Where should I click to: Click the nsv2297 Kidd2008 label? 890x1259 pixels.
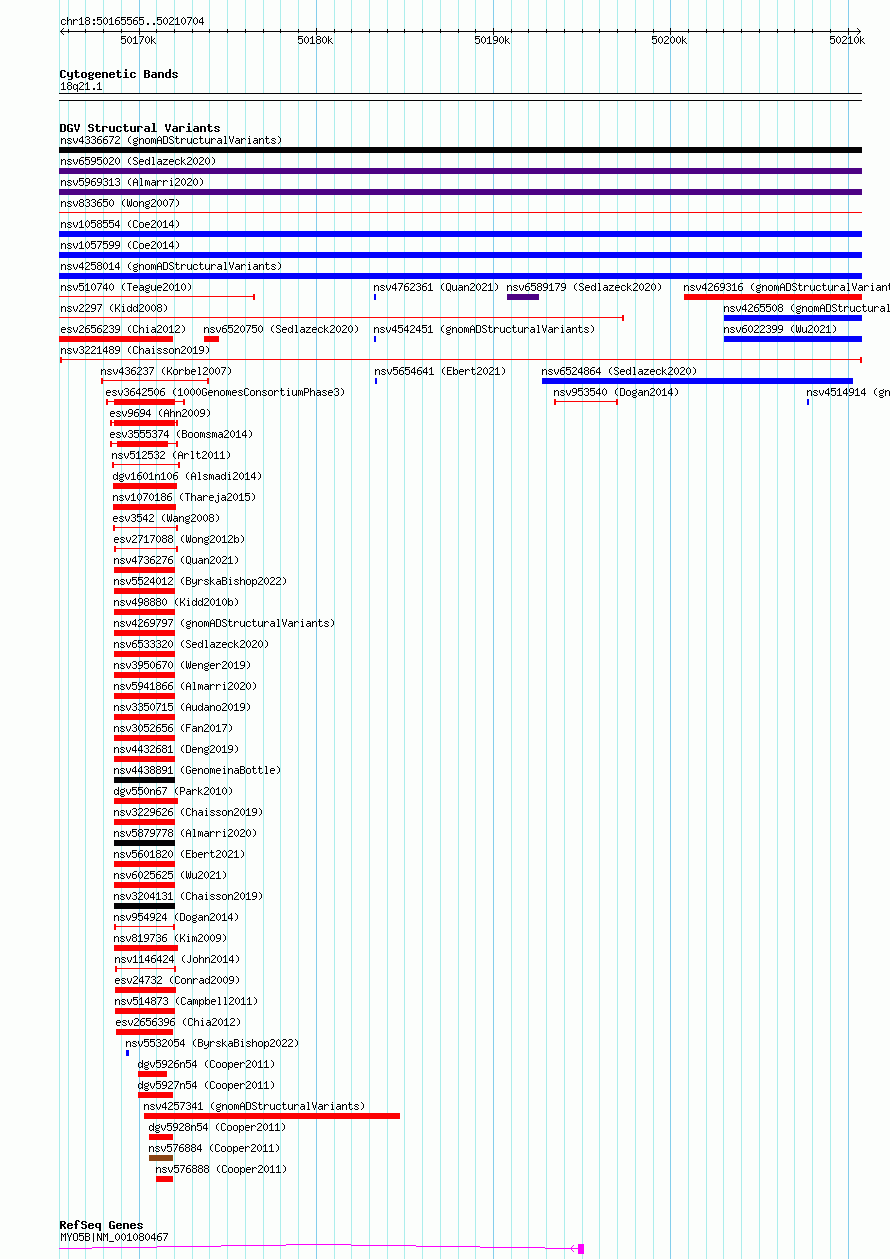click(114, 308)
